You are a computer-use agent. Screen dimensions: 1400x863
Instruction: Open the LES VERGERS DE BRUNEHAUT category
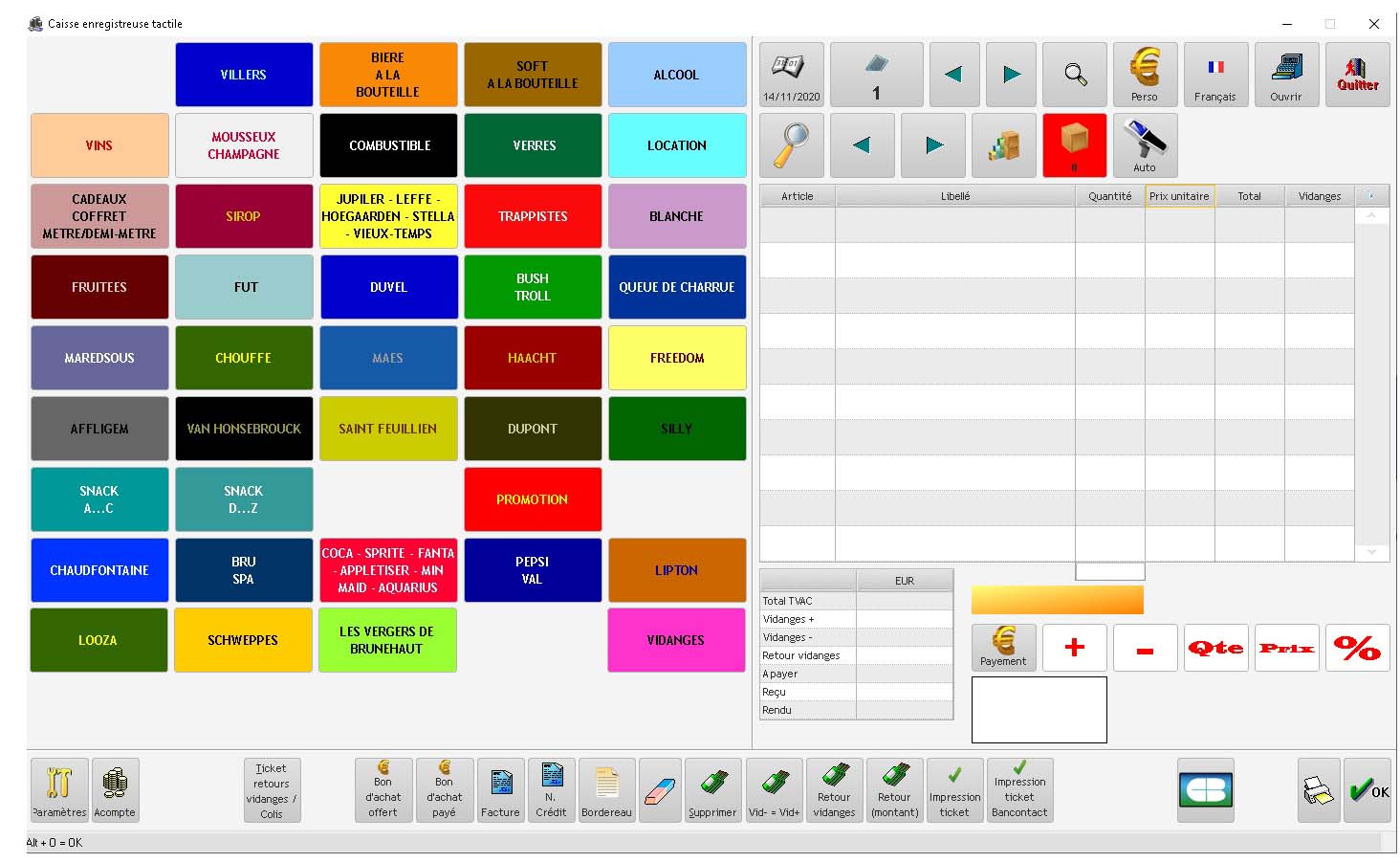pyautogui.click(x=387, y=640)
